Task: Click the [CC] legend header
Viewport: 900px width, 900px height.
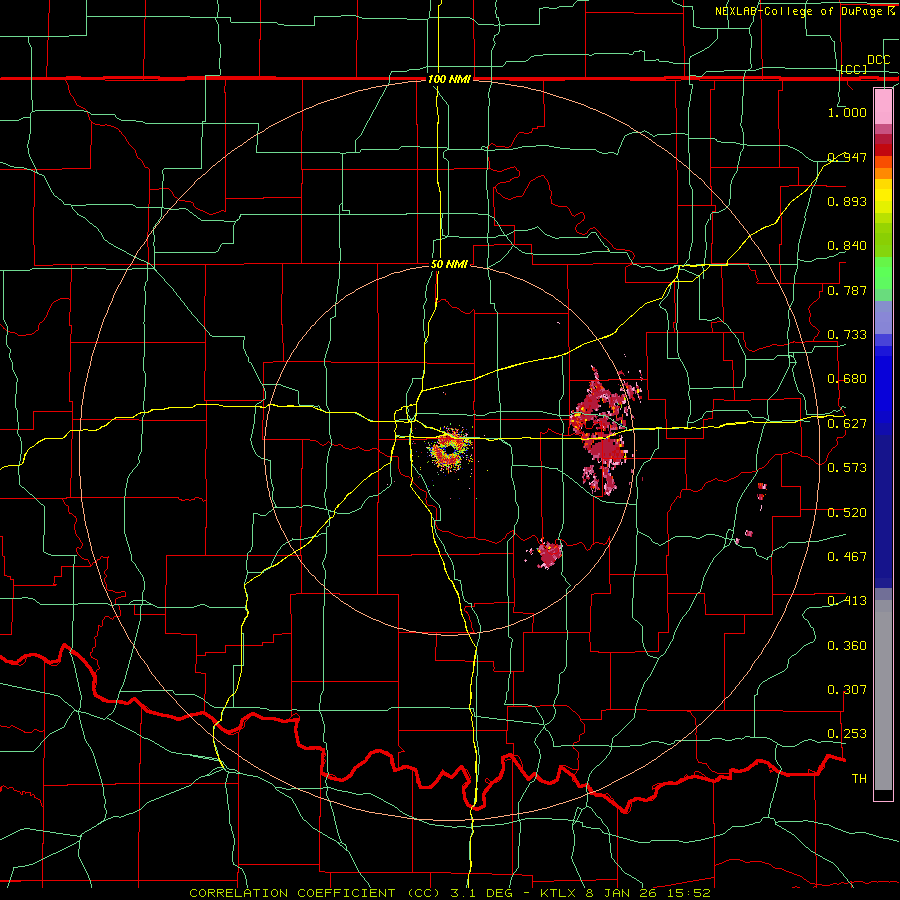Action: point(854,69)
